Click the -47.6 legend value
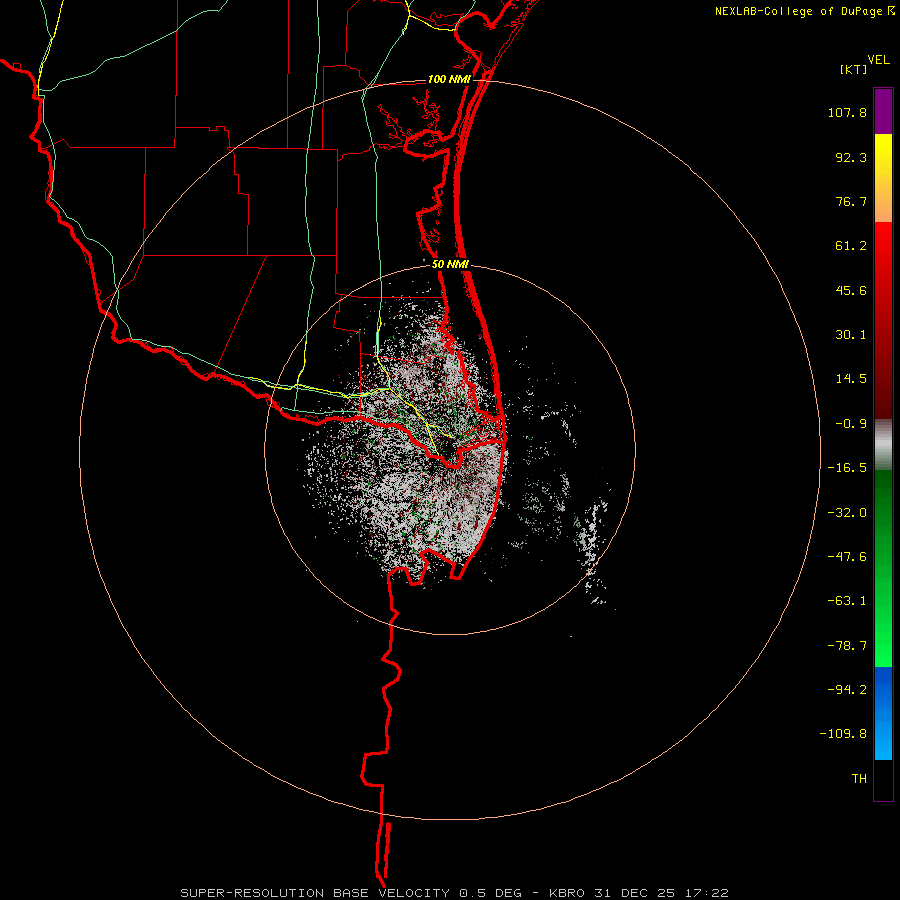 847,557
